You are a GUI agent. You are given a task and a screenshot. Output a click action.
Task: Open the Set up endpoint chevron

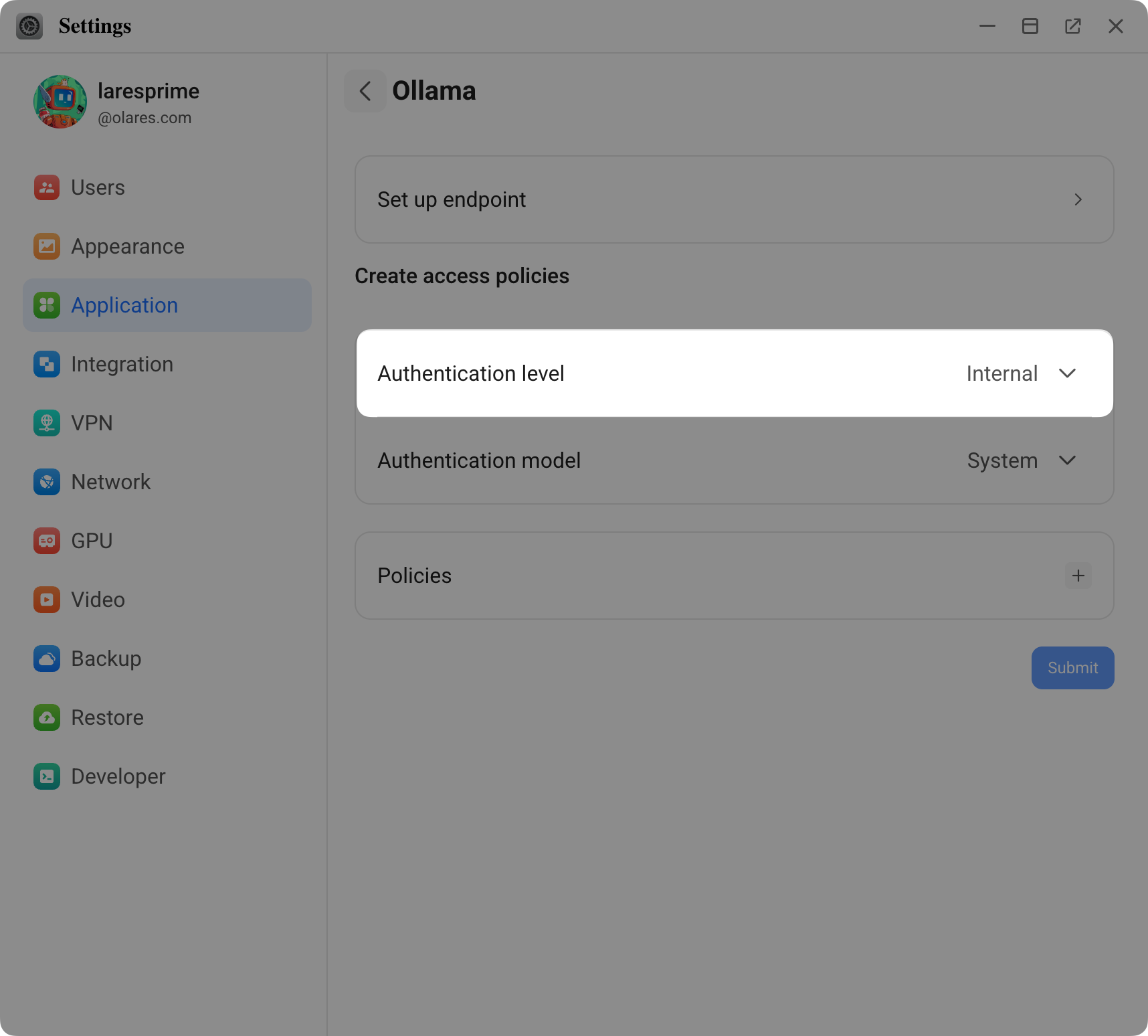click(1078, 199)
